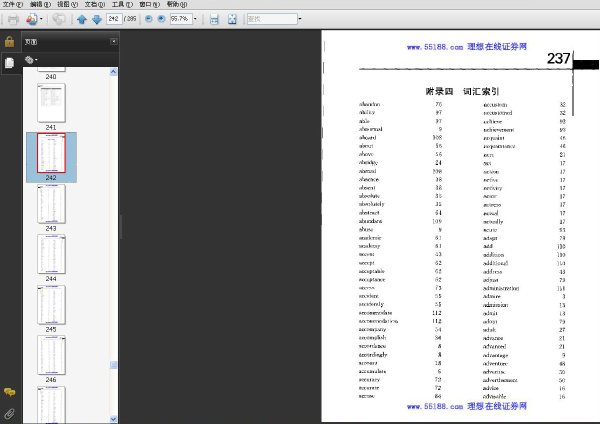
Task: Click the greyed speech-bubble comment icon
Action: coord(59,19)
